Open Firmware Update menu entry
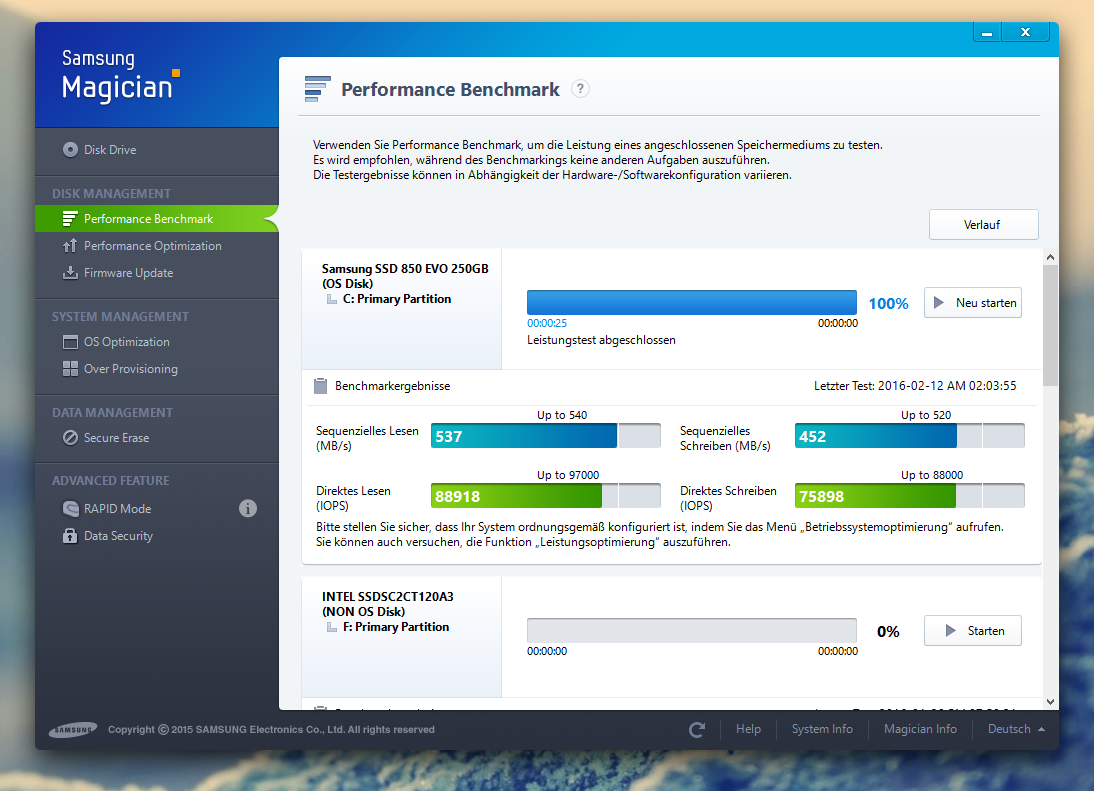Image resolution: width=1094 pixels, height=791 pixels. (128, 273)
